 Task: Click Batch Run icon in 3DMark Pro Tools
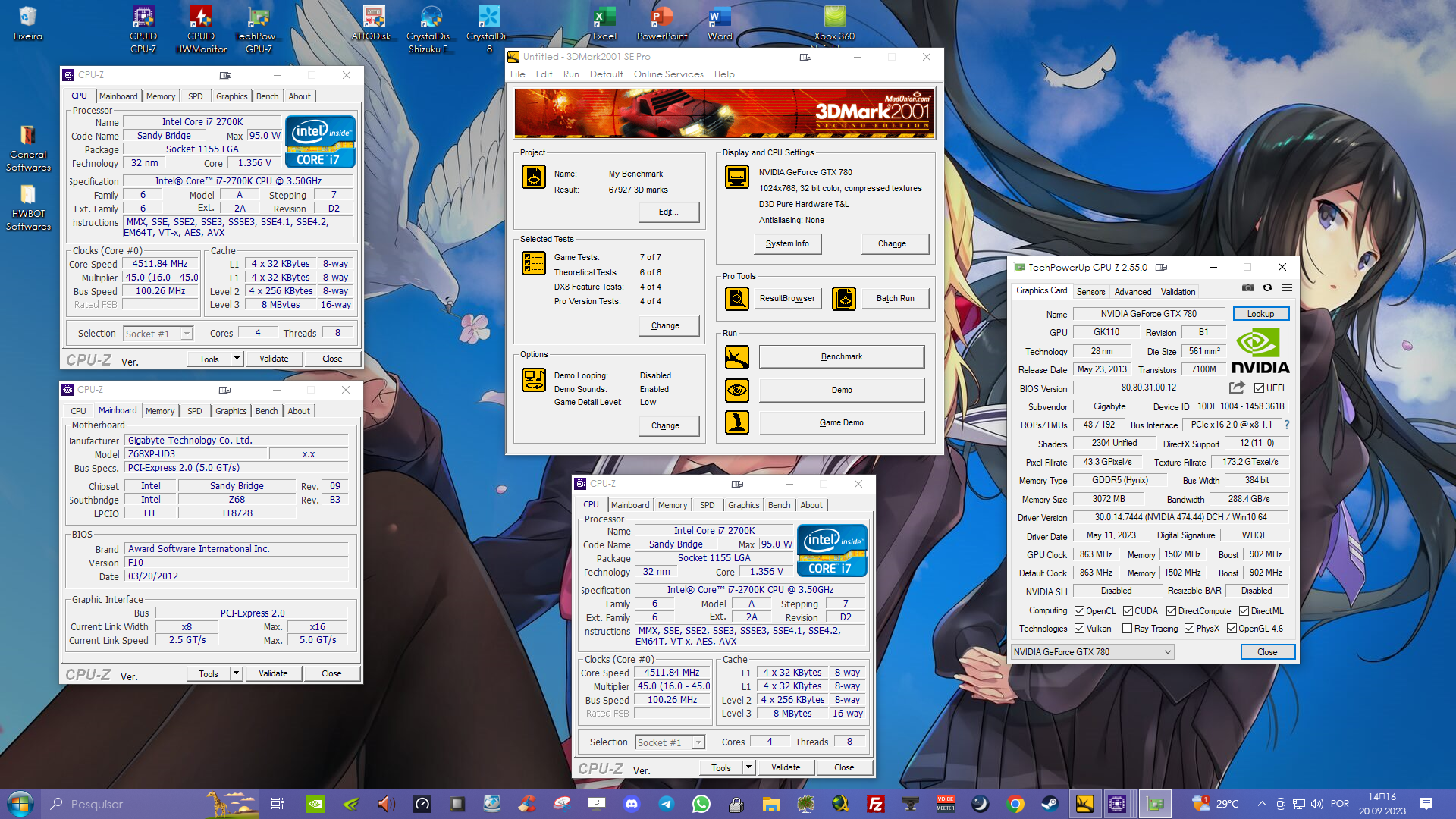844,299
